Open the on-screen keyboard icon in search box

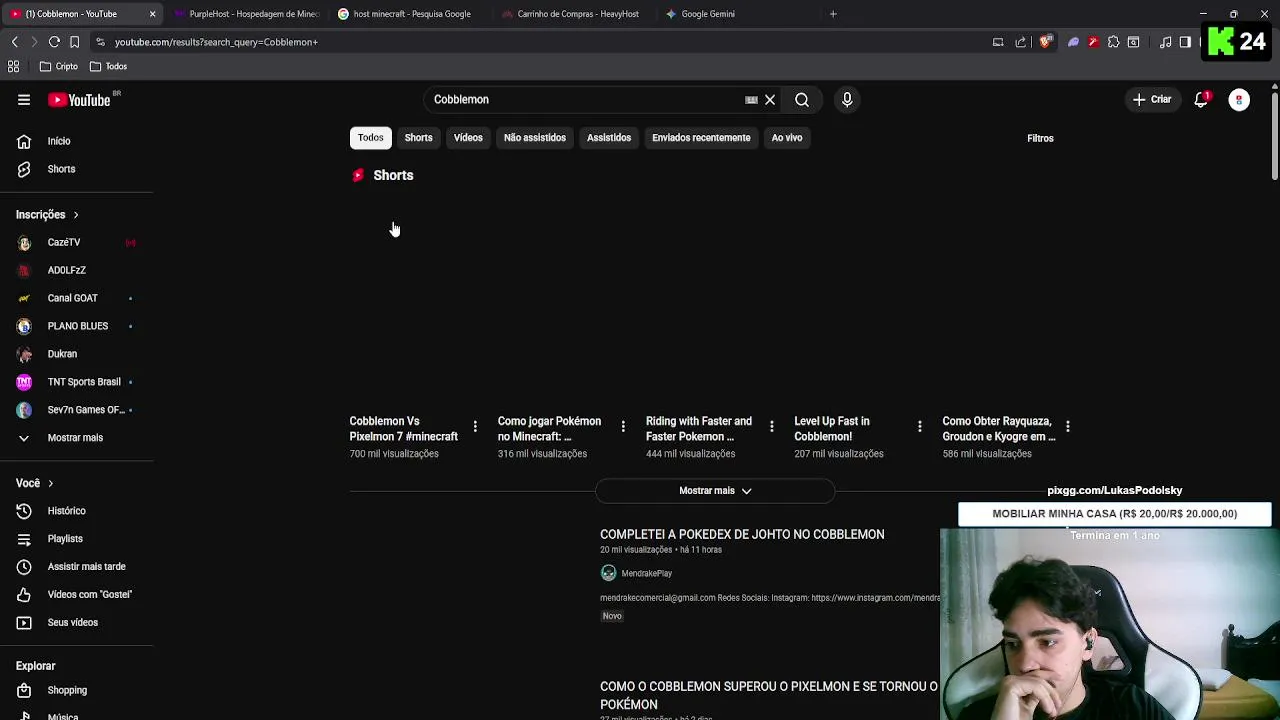(751, 100)
